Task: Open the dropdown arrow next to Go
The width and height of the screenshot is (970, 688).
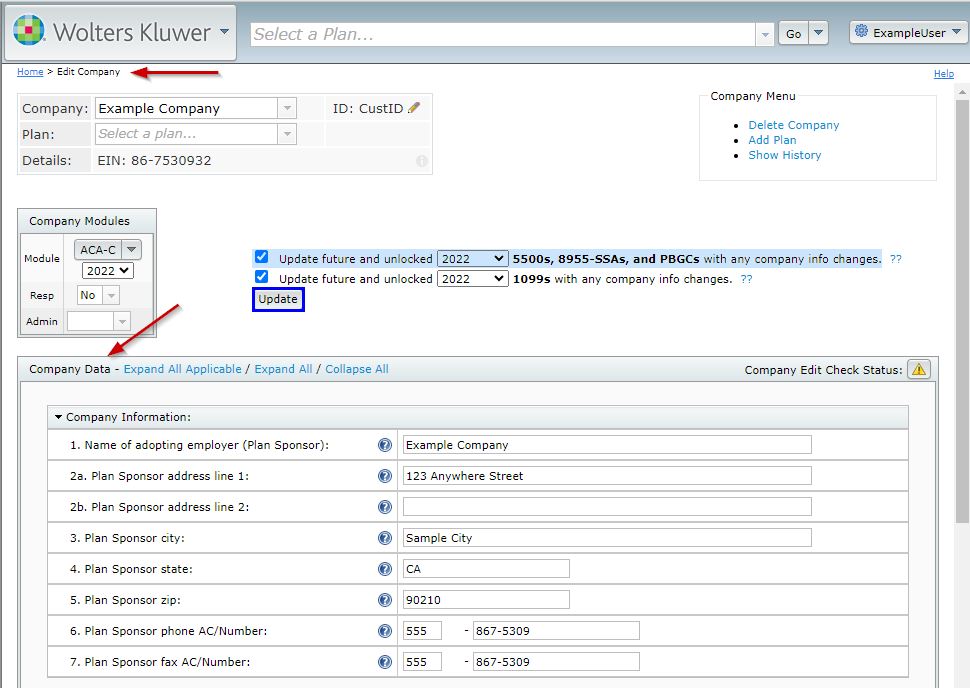Action: pos(818,33)
